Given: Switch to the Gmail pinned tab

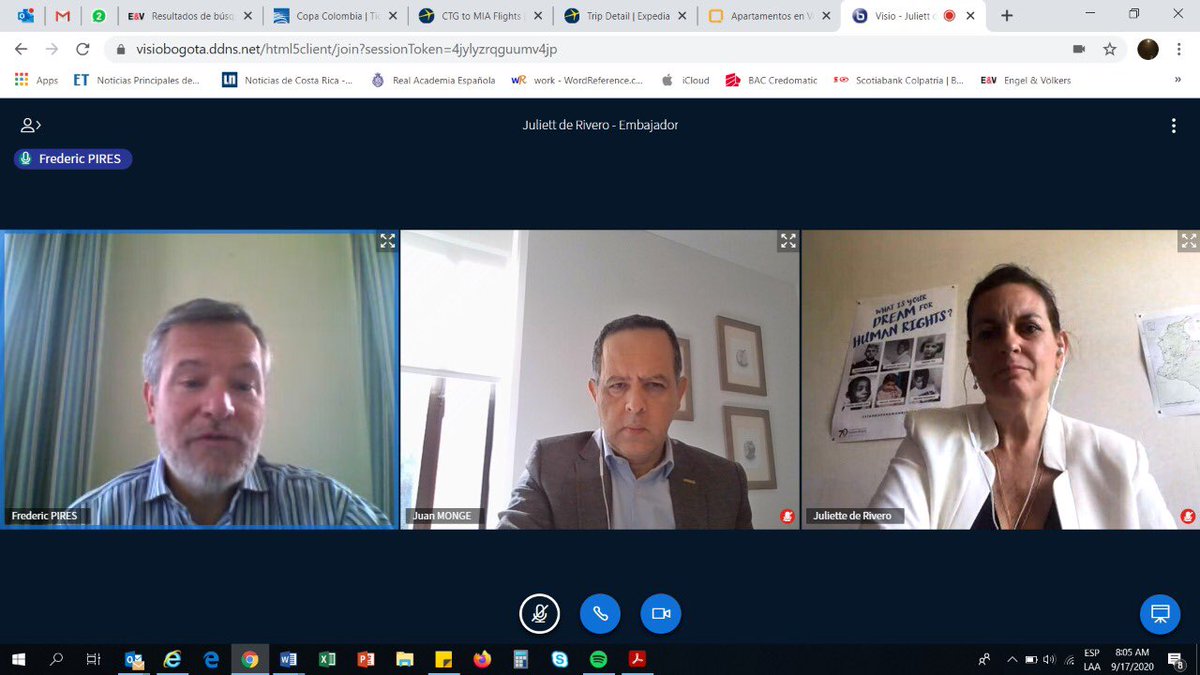Looking at the screenshot, I should 62,16.
